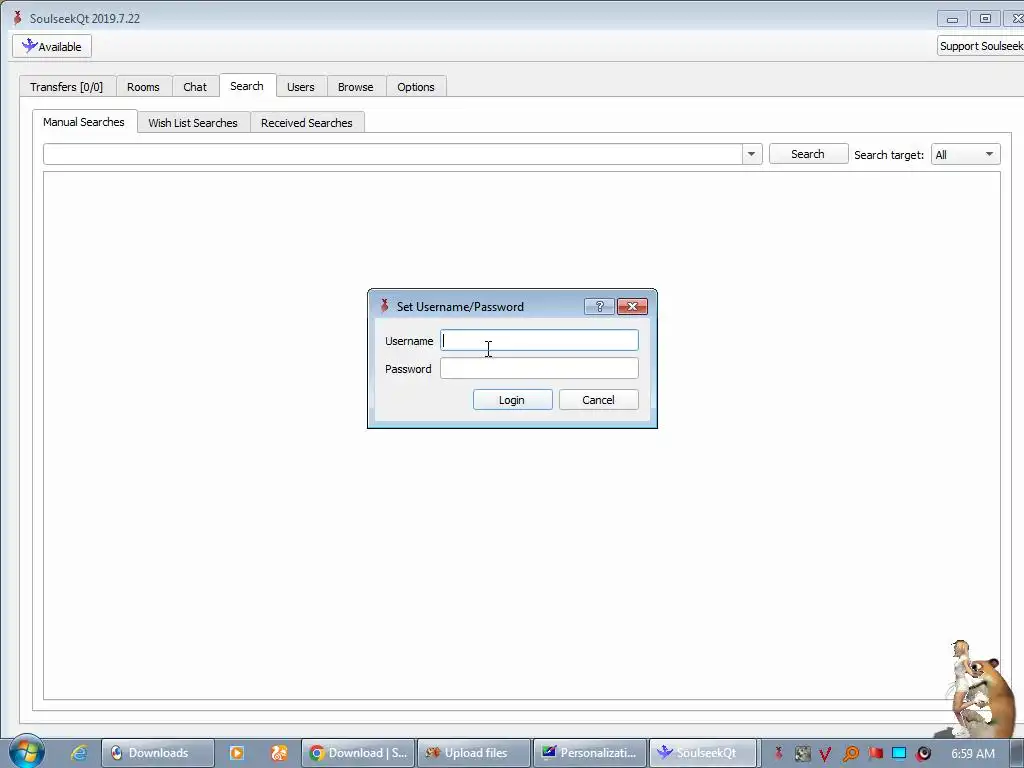Click the search query input box
Viewport: 1024px width, 768px height.
pyautogui.click(x=392, y=154)
